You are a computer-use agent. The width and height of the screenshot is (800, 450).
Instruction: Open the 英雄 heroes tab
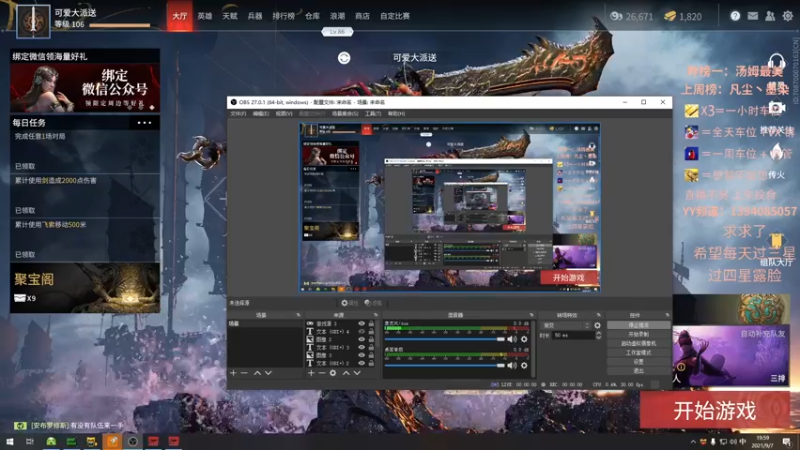pos(205,16)
